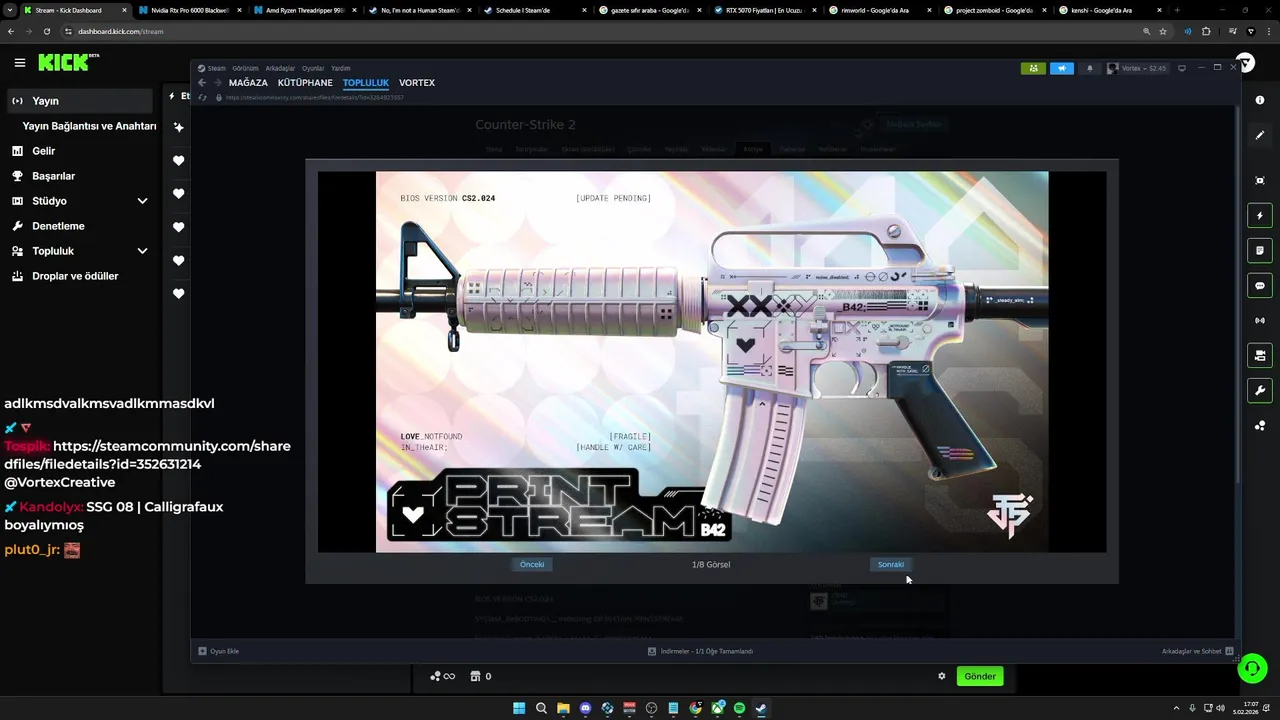This screenshot has height=720, width=1280.
Task: Click the 1/8 Görsel image counter
Action: pos(711,564)
